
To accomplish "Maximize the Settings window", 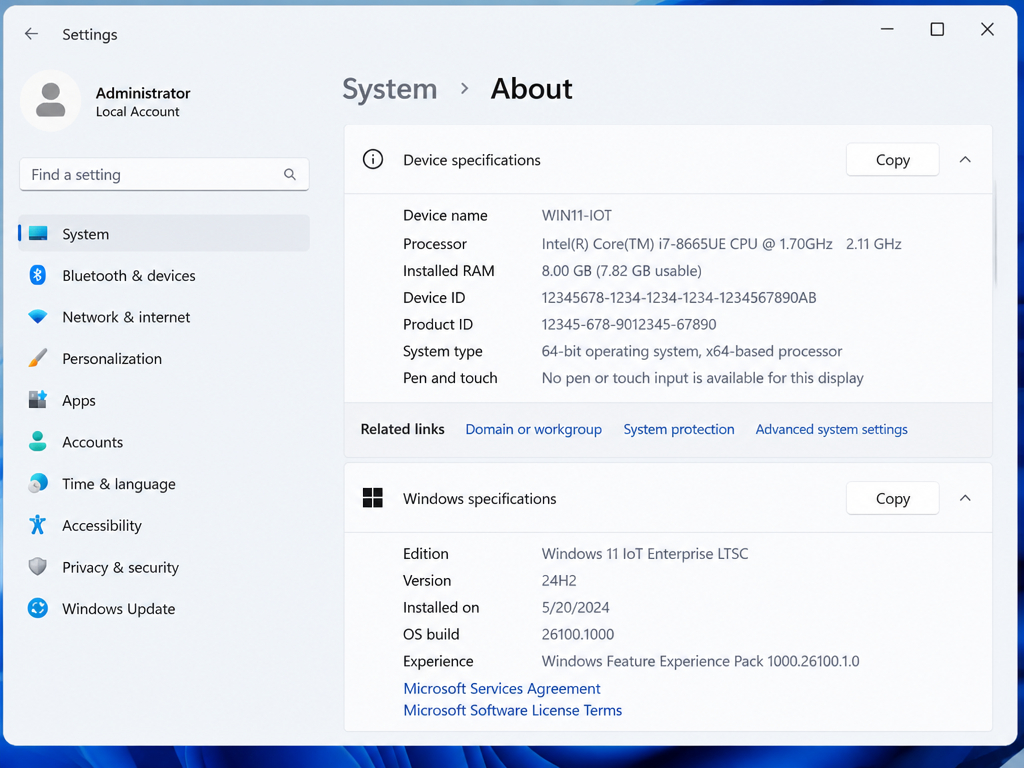I will [x=937, y=29].
